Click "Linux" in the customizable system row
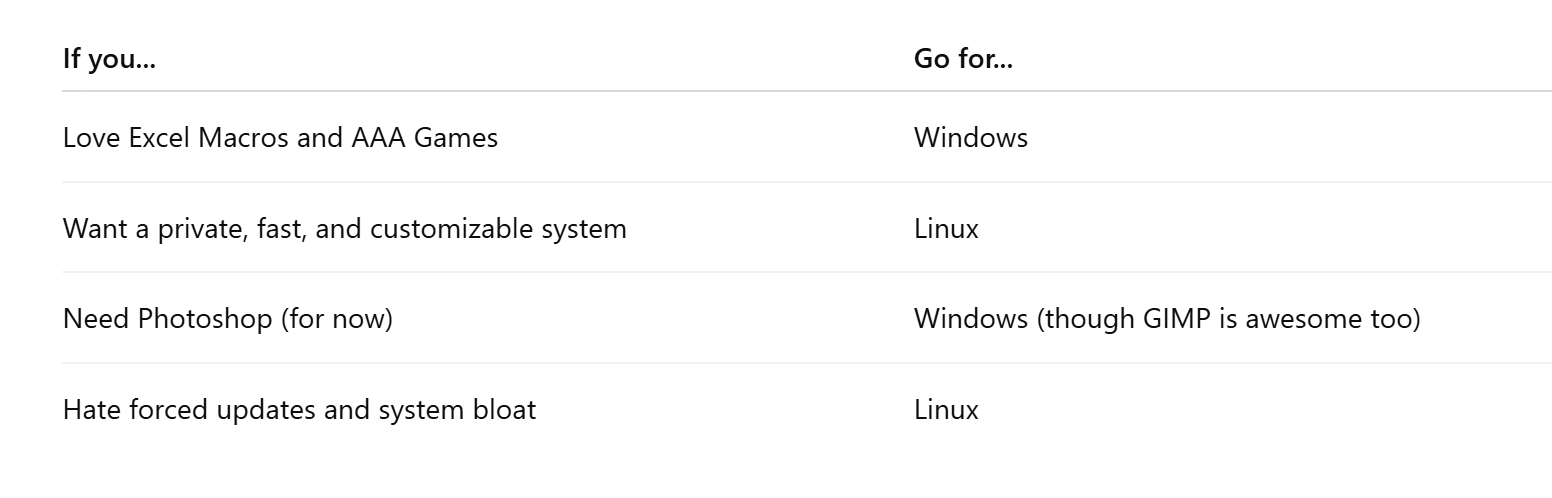The image size is (1552, 498). [946, 228]
